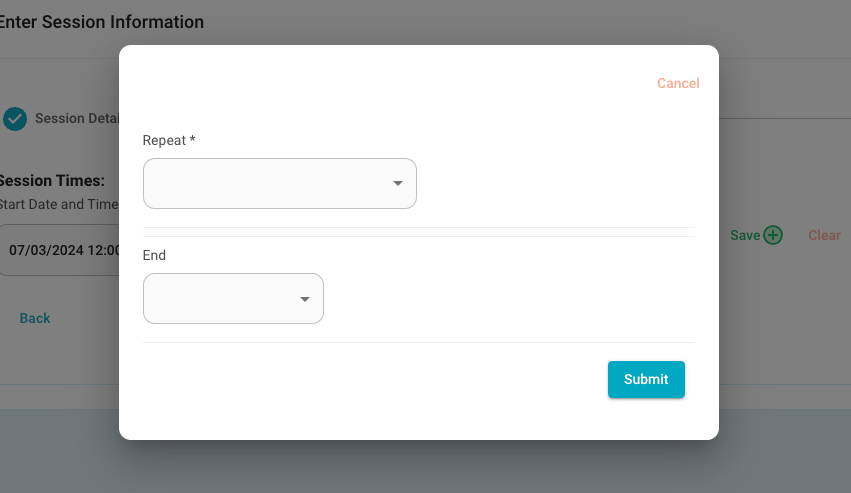The image size is (851, 493).
Task: Click the divider line under Repeat field
Action: click(x=418, y=227)
